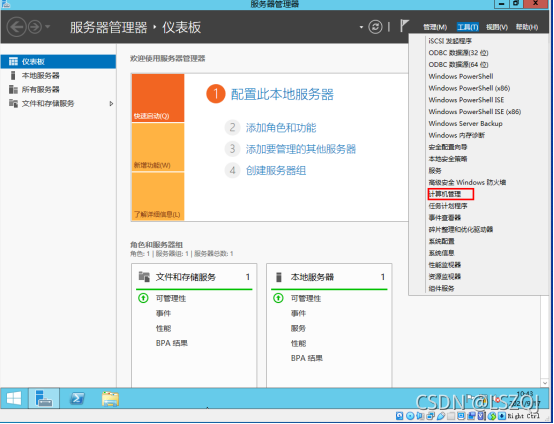Open 组件服务 from the Tools menu
This screenshot has height=424, width=554.
tap(441, 288)
